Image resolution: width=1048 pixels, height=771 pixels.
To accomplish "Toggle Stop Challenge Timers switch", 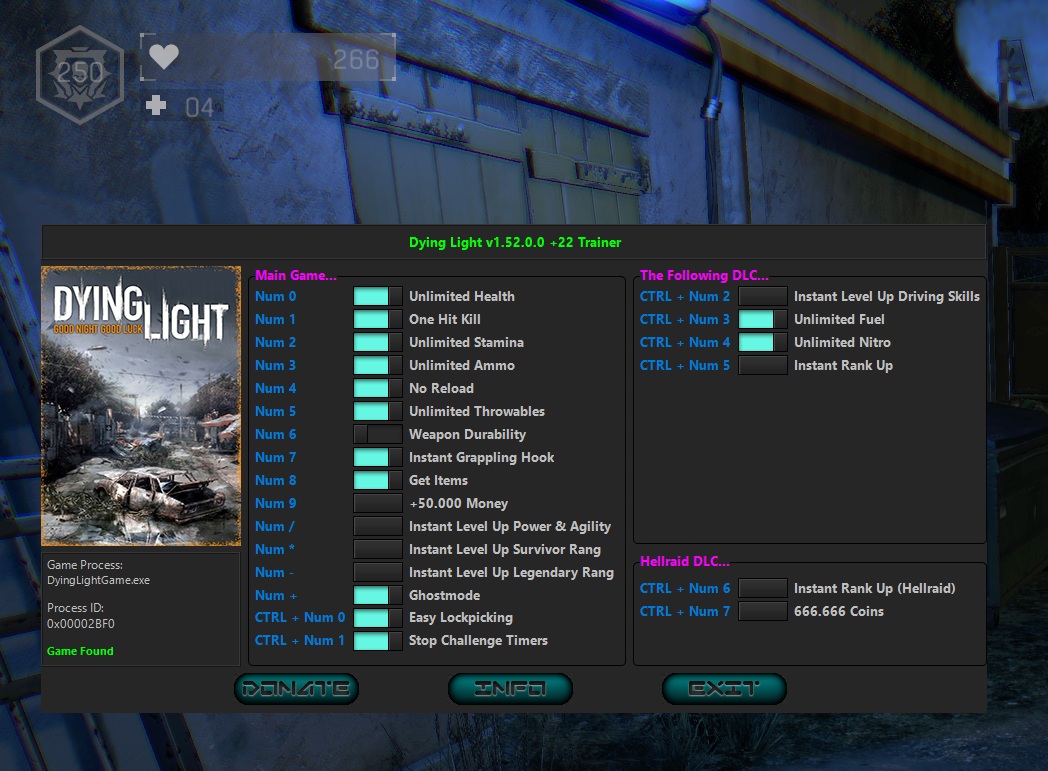I will coord(378,641).
